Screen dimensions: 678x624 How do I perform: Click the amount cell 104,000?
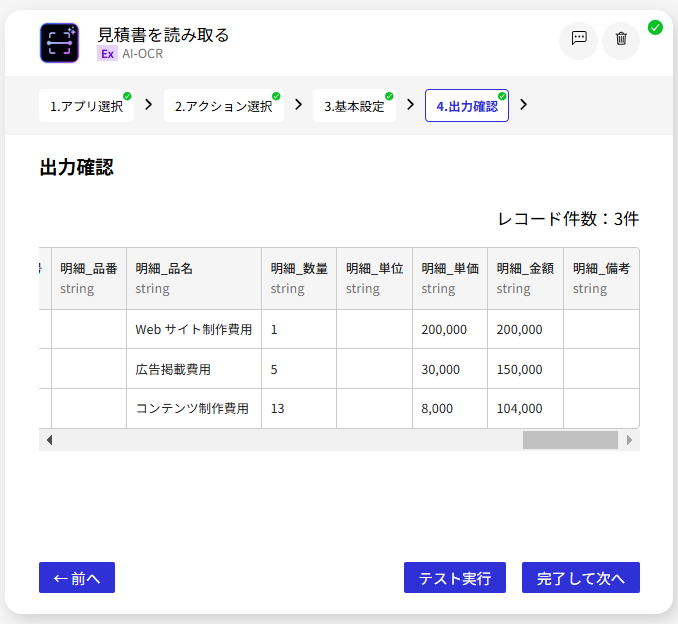point(525,409)
